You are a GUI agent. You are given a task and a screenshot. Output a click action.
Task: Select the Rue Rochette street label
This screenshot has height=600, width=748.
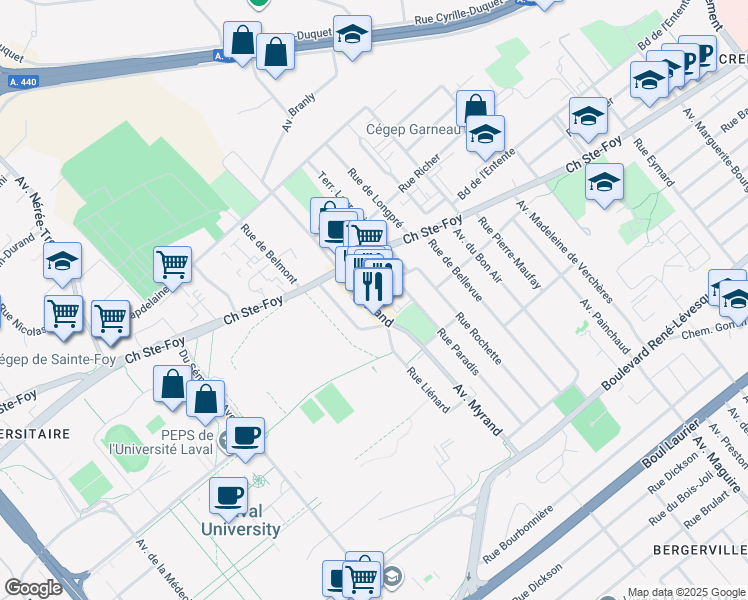[478, 339]
